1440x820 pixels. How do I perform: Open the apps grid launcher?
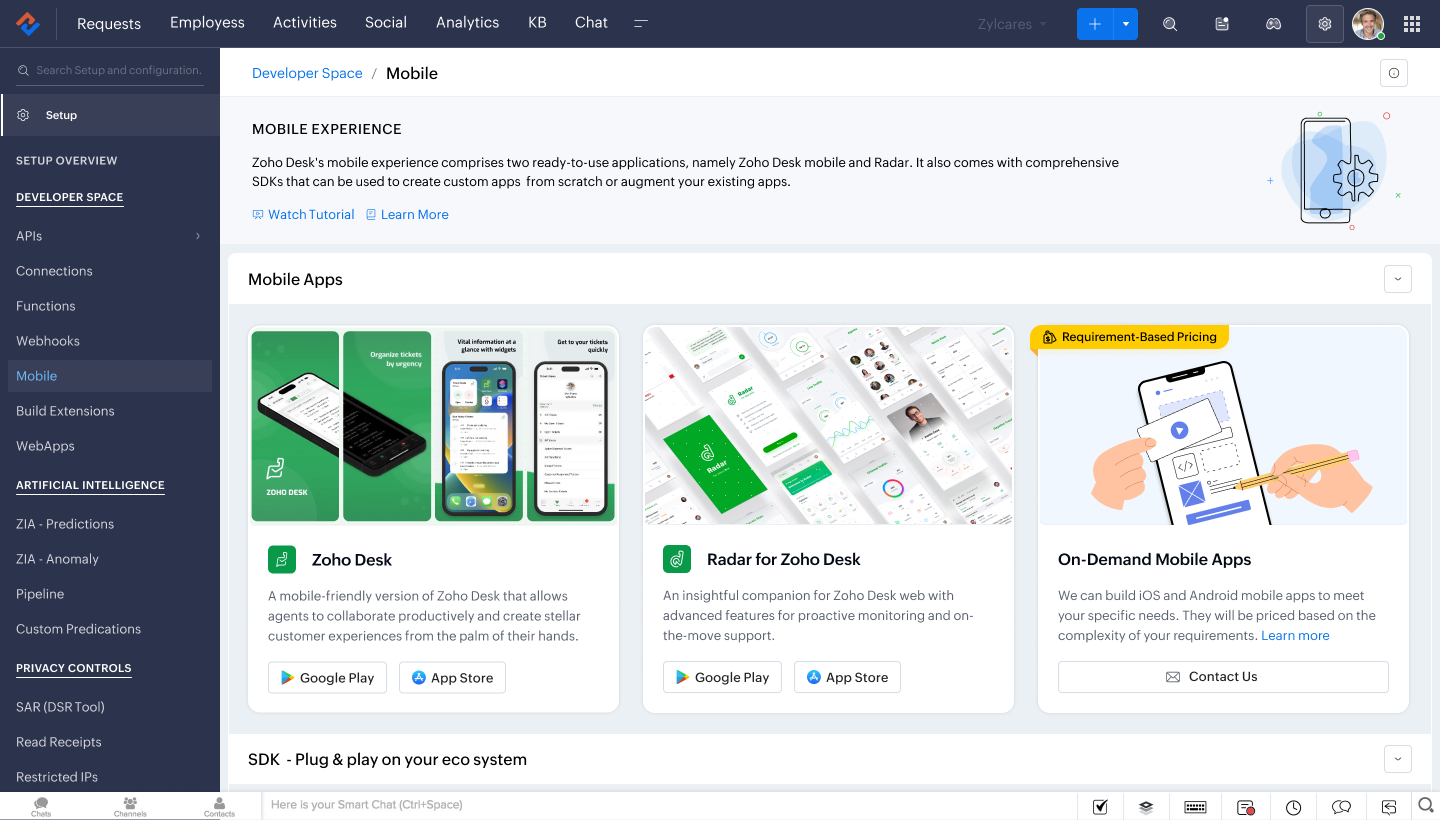(1412, 24)
